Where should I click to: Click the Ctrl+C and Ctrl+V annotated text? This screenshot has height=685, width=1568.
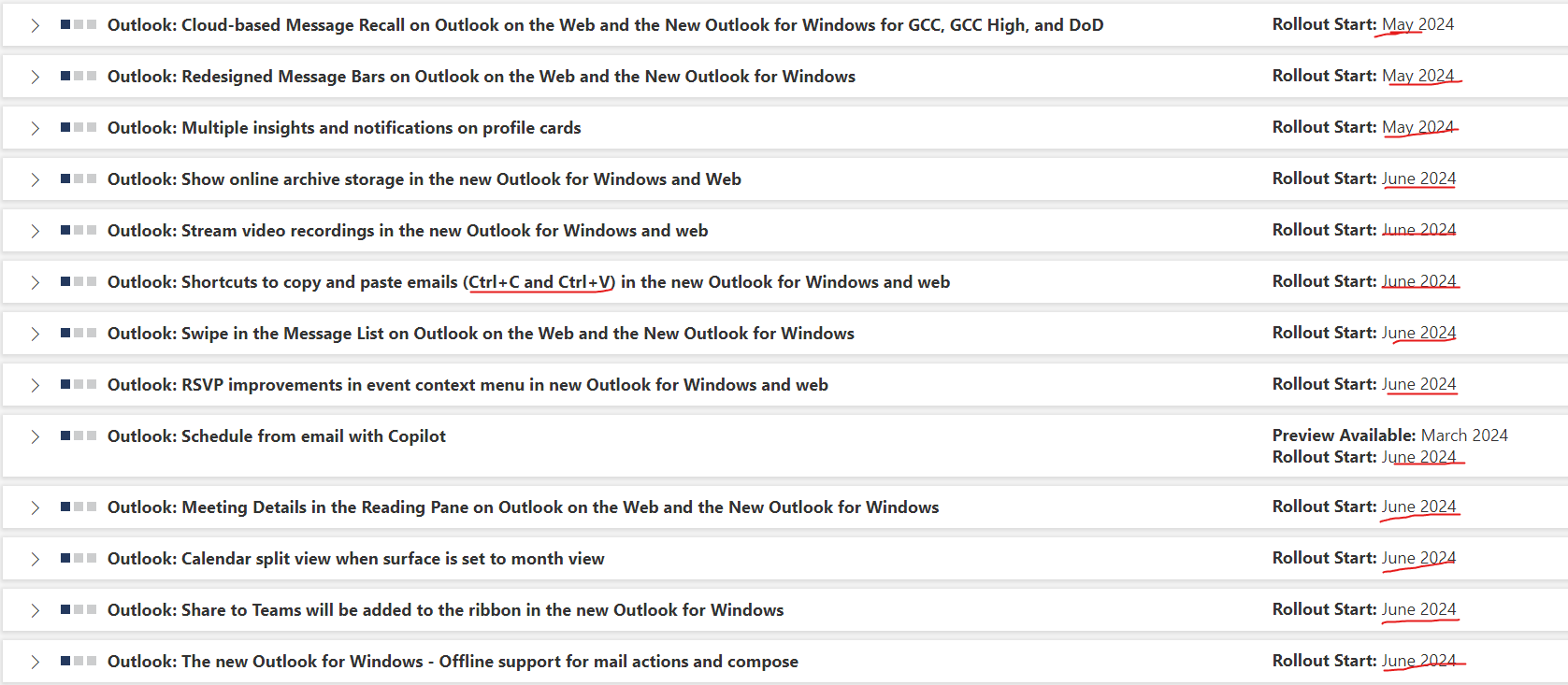coord(539,281)
